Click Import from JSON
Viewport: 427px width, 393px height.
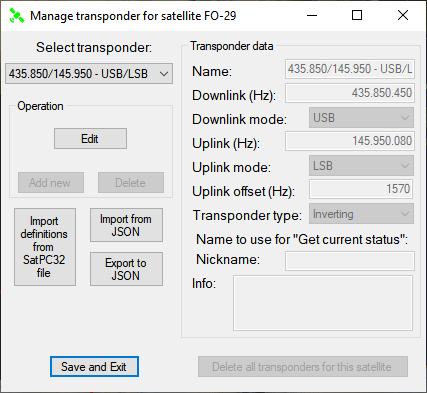(x=126, y=225)
